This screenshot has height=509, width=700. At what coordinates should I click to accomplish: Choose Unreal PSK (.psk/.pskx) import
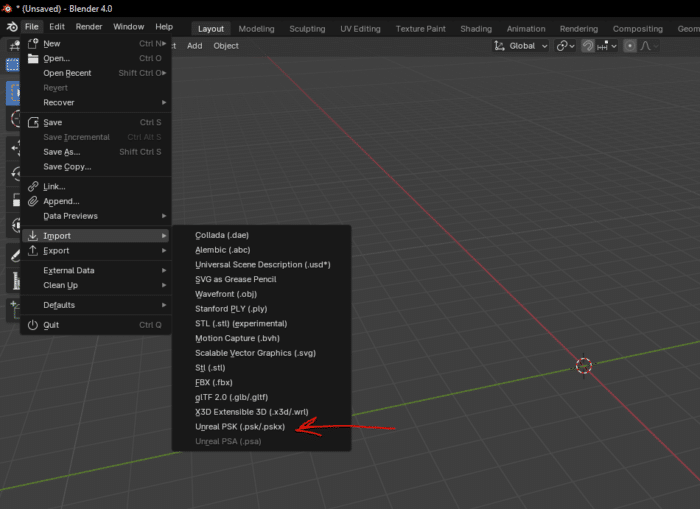(x=262, y=426)
